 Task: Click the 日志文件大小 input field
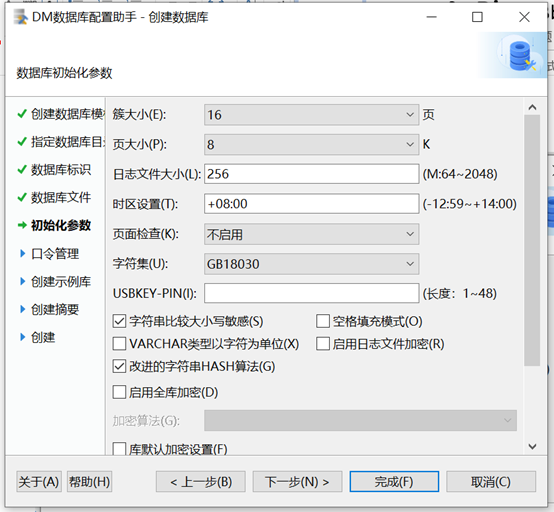311,174
